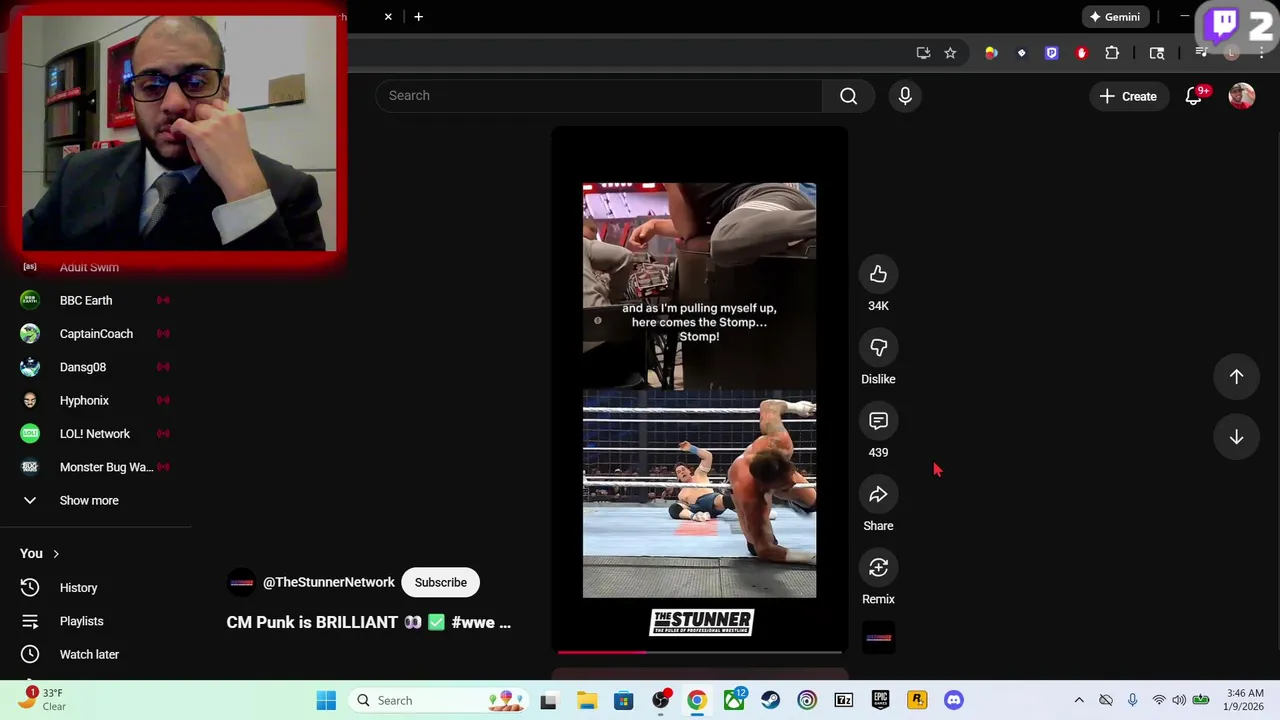This screenshot has height=720, width=1280.
Task: Open the short's title CM Punk is BRILLIANT
Action: 368,622
